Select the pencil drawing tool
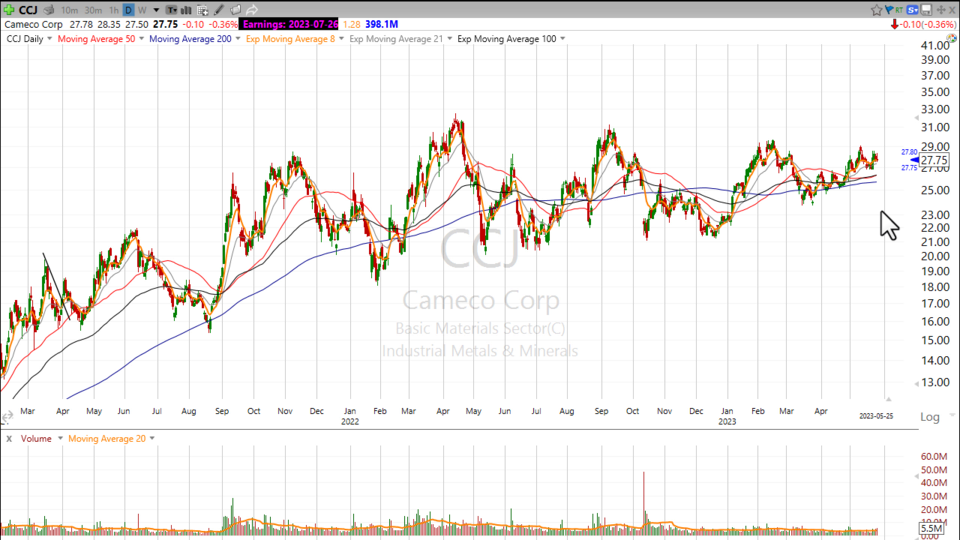This screenshot has width=960, height=540. click(219, 10)
